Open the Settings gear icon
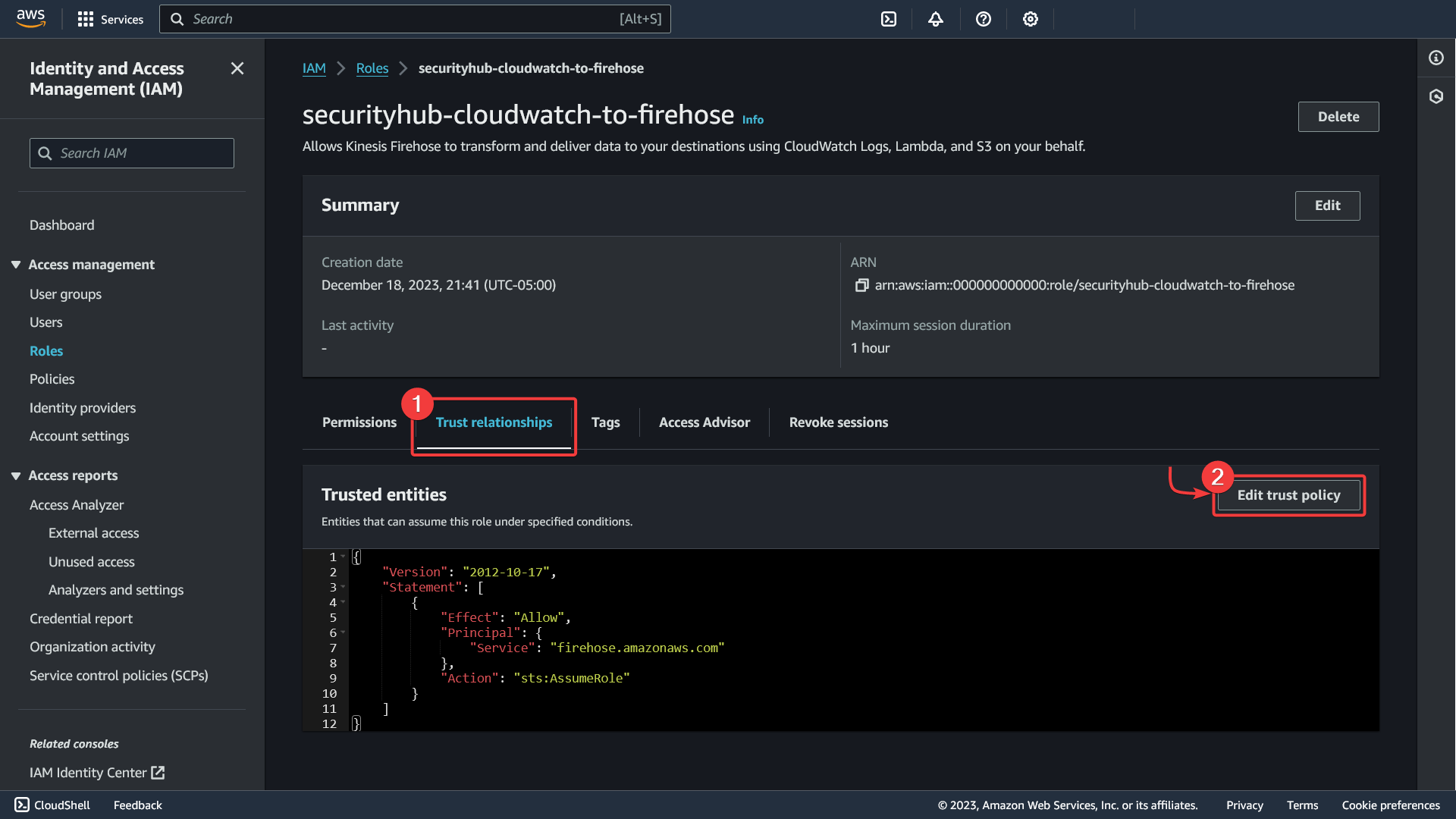This screenshot has height=819, width=1456. click(1029, 19)
